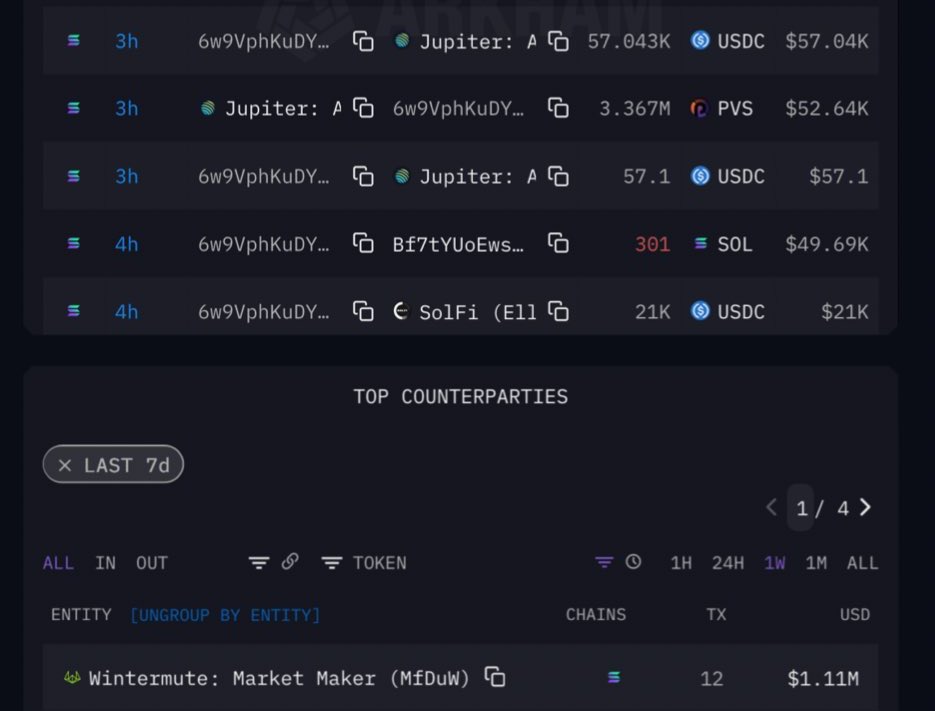
Task: Copy the Wintermute Market Maker address
Action: pyautogui.click(x=495, y=677)
